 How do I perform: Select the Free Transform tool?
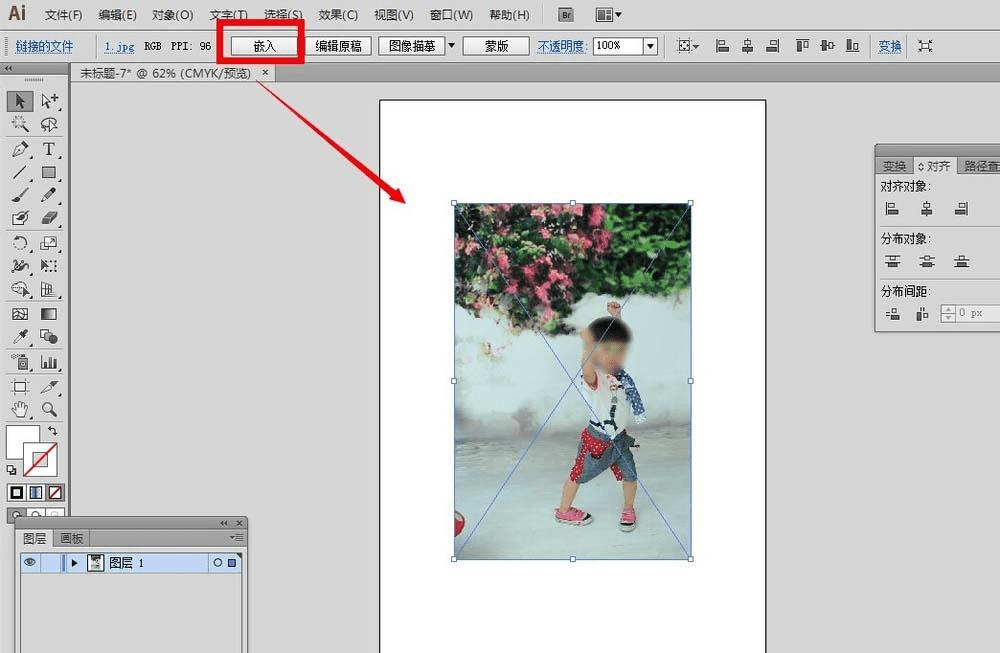click(49, 266)
